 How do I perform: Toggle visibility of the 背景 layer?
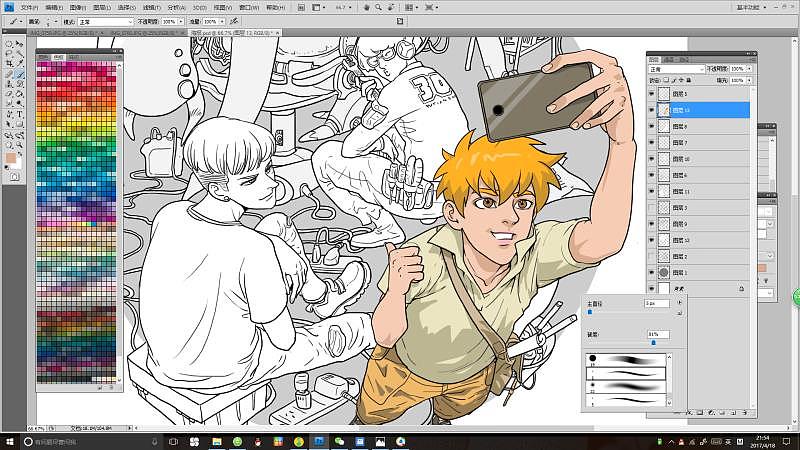point(652,288)
